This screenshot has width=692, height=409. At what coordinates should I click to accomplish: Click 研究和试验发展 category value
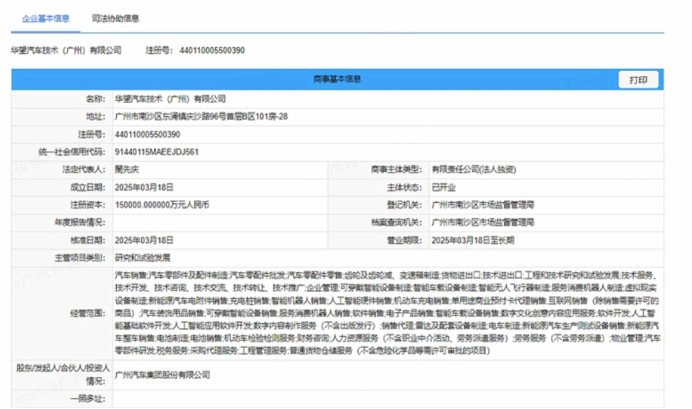[143, 258]
